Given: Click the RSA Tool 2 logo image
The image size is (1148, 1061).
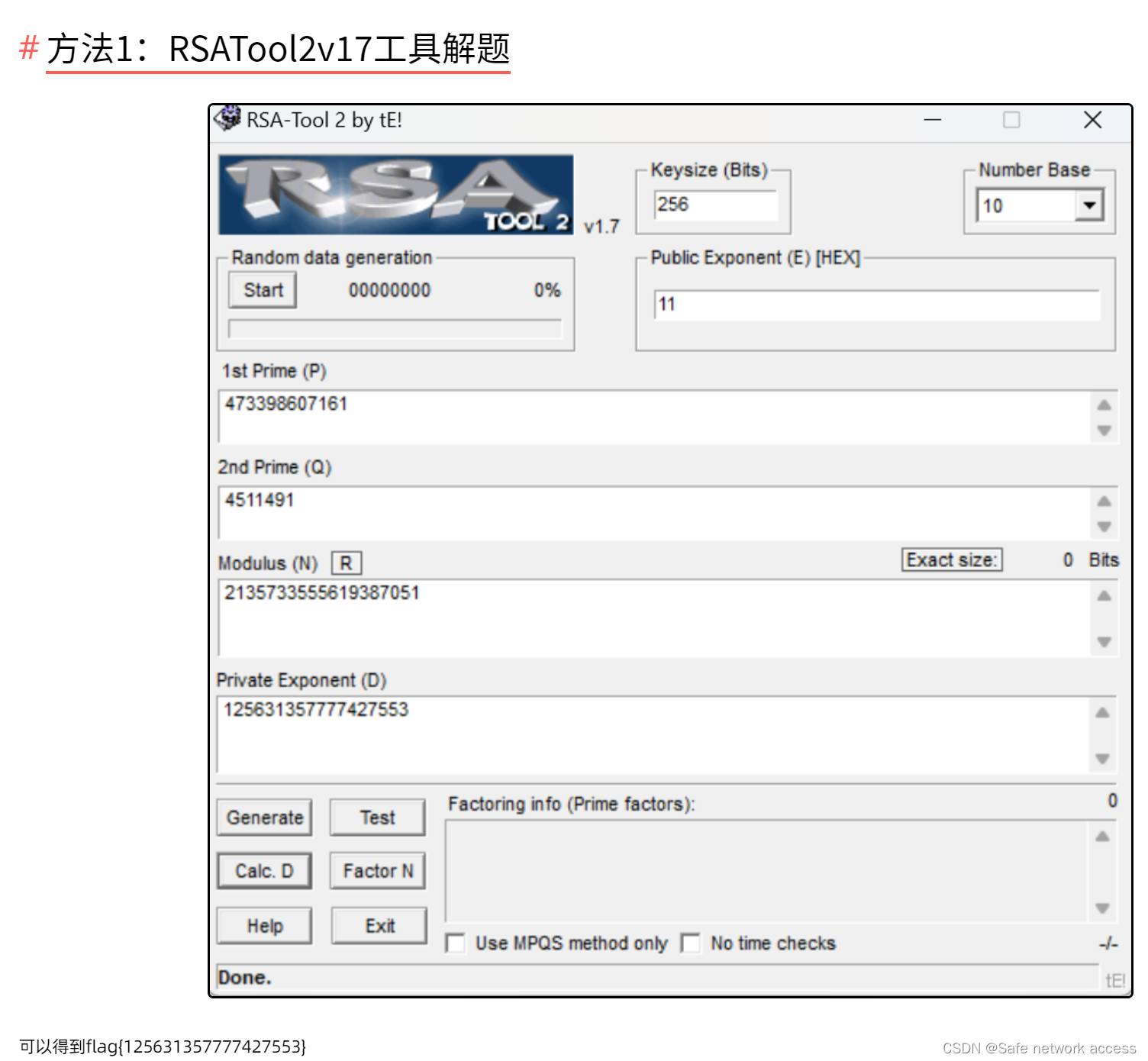Looking at the screenshot, I should pyautogui.click(x=394, y=193).
